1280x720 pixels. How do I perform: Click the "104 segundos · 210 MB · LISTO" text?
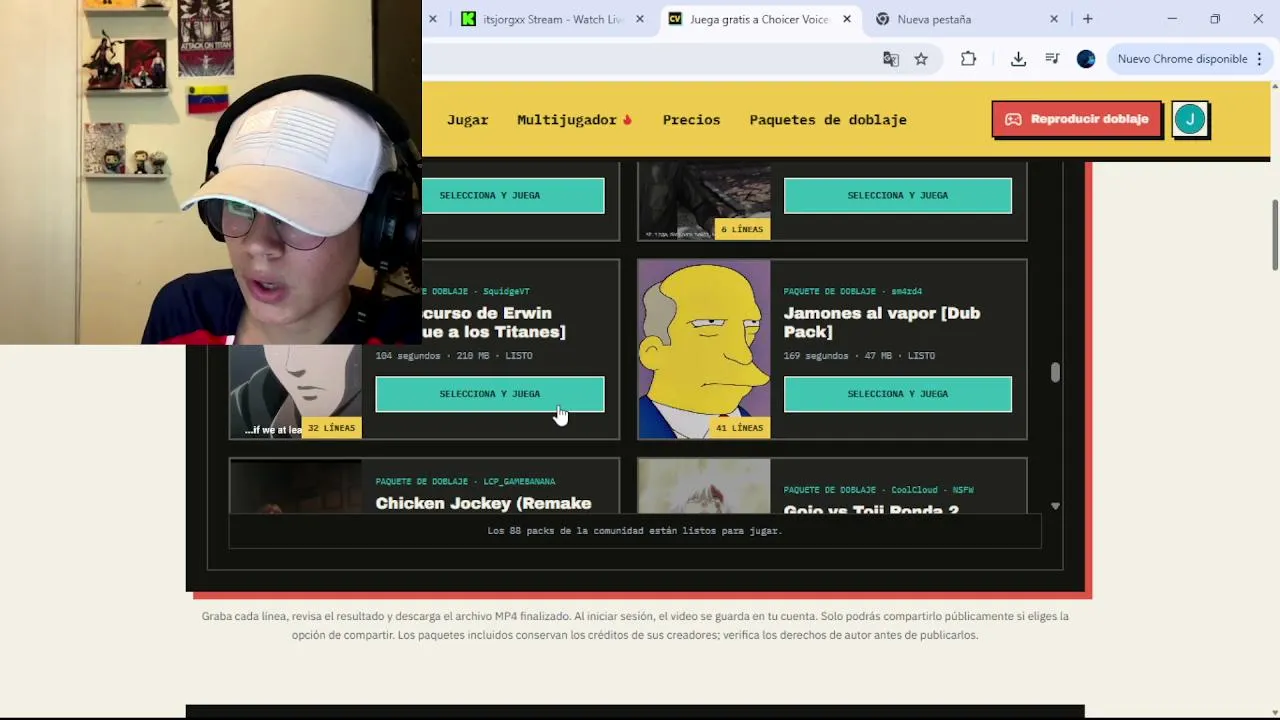[x=454, y=356]
